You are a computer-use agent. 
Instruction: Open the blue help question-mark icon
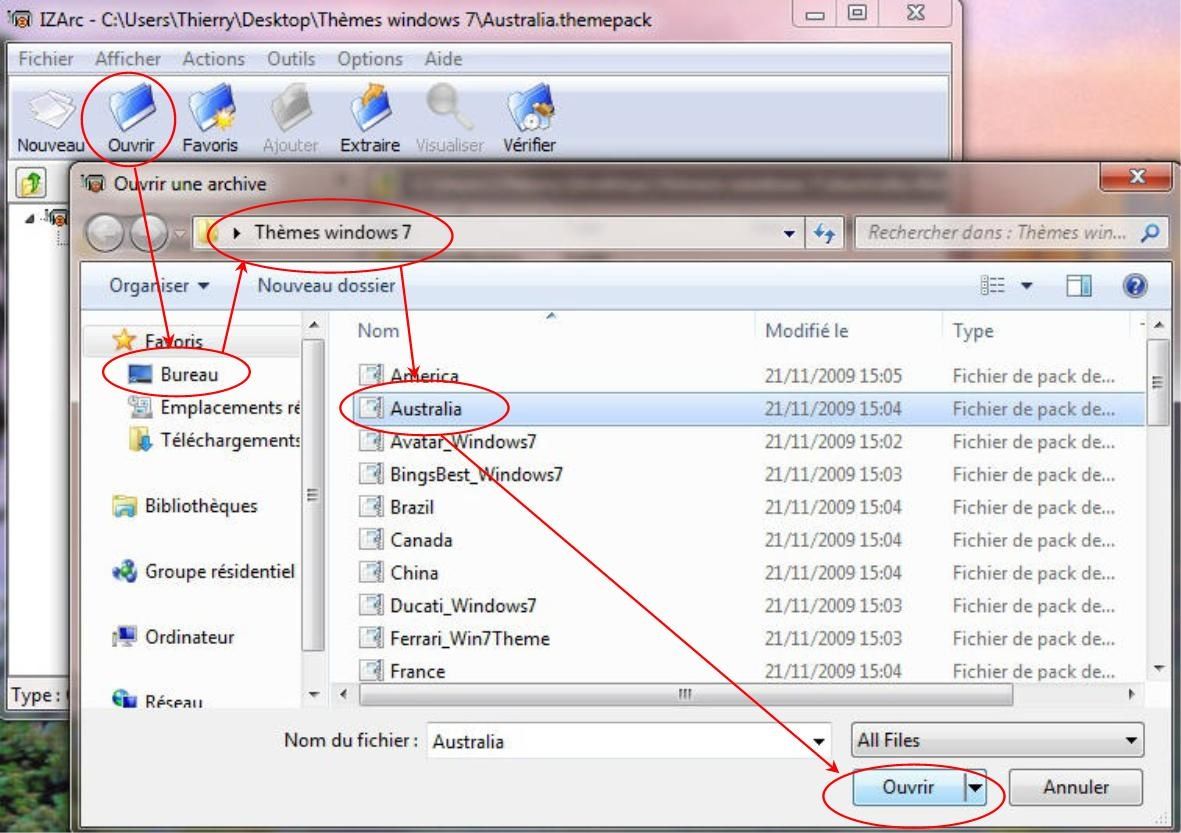(x=1135, y=285)
